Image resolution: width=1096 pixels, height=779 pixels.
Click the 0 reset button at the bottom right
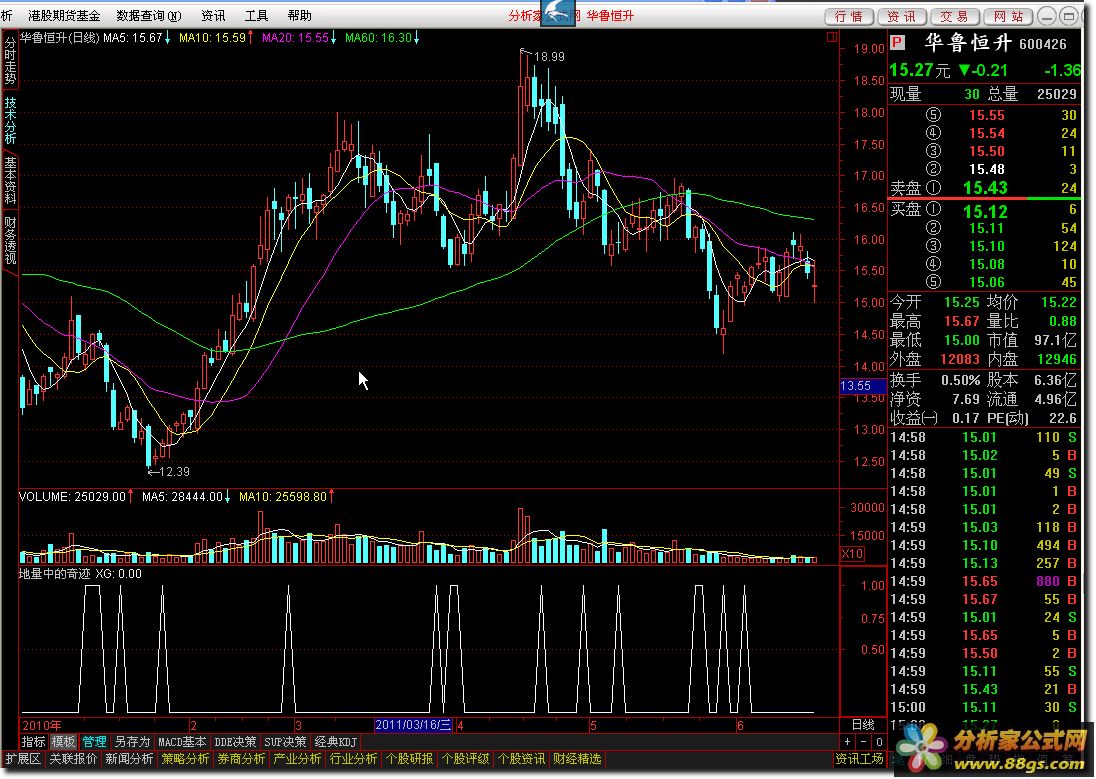click(879, 742)
